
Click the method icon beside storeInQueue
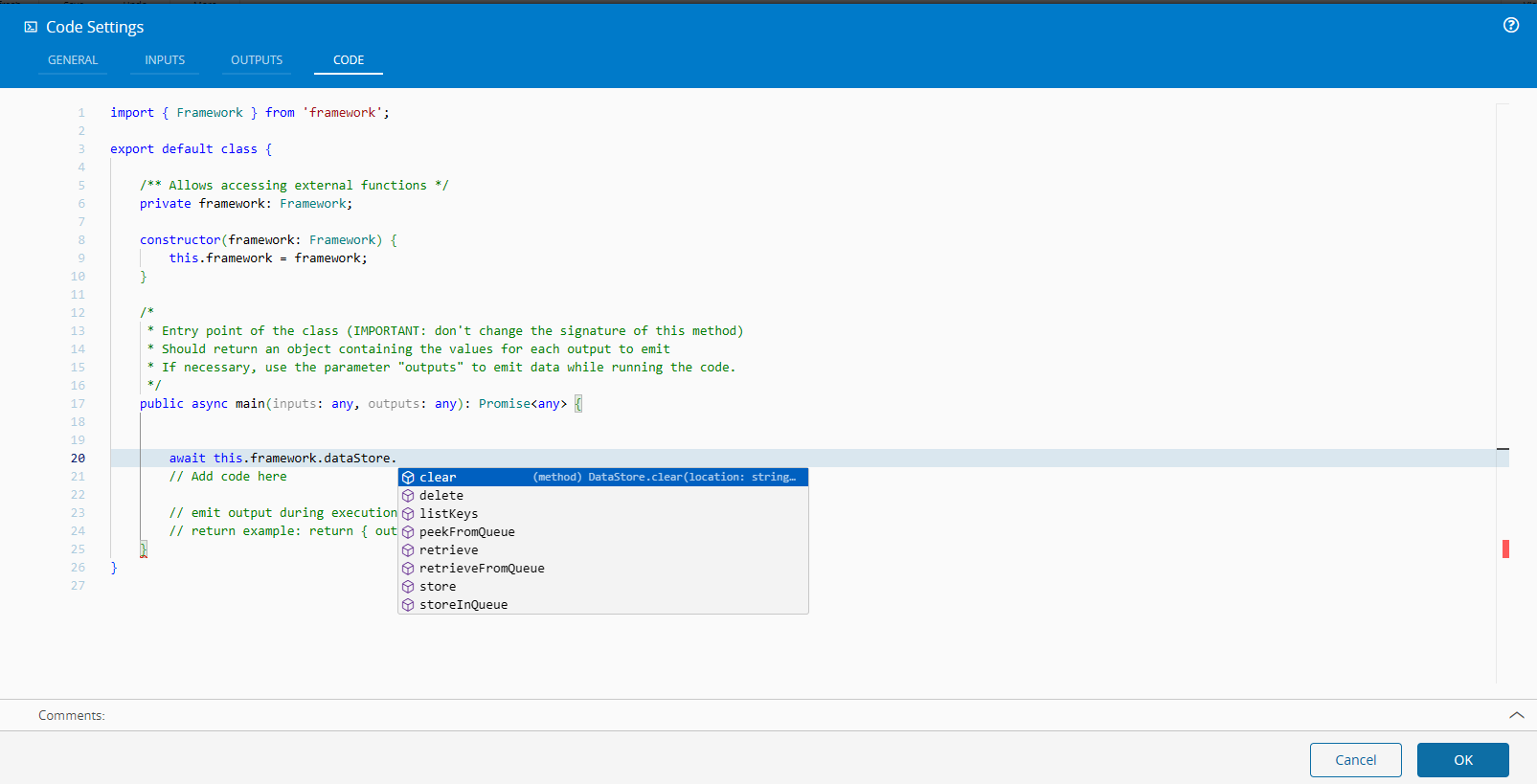click(x=408, y=605)
